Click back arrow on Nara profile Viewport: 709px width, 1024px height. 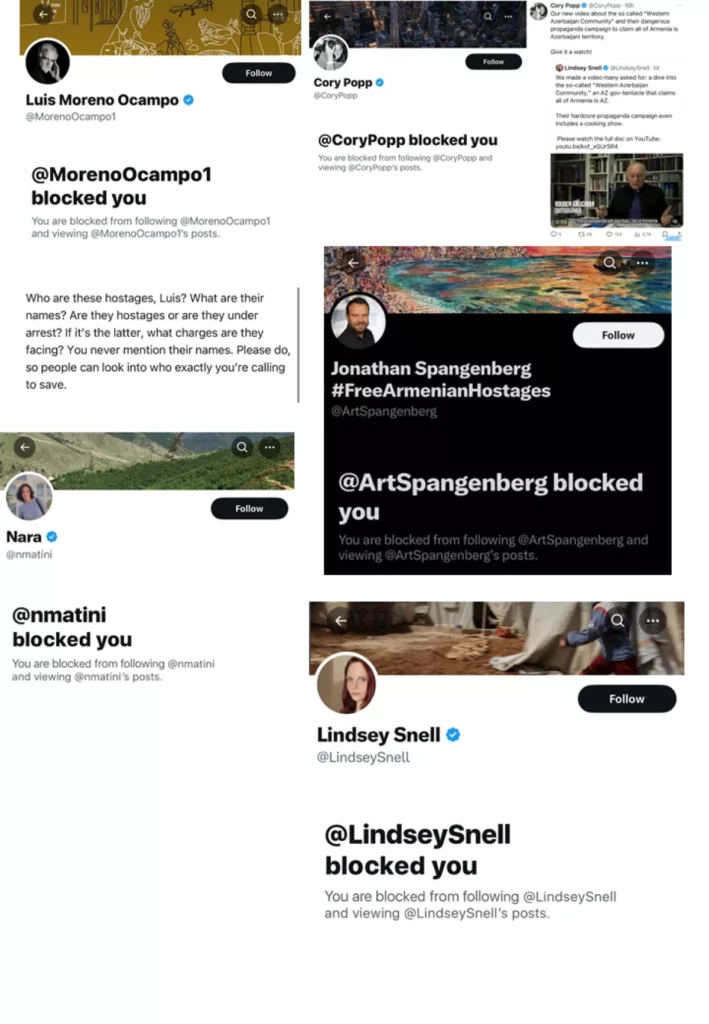pos(25,447)
